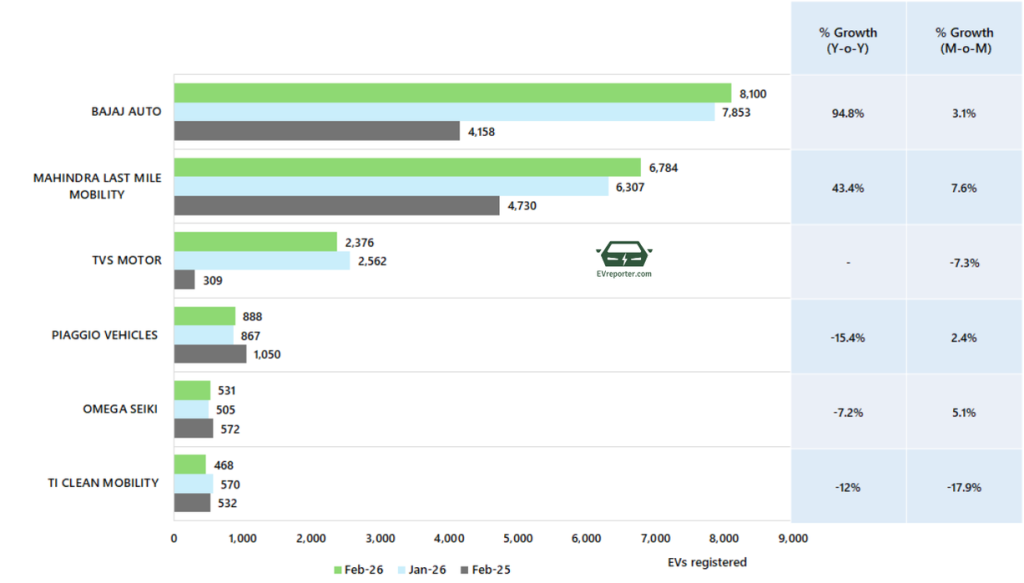1024x583 pixels.
Task: Click Bajaj Auto's gray 4,158 bar
Action: [317, 131]
